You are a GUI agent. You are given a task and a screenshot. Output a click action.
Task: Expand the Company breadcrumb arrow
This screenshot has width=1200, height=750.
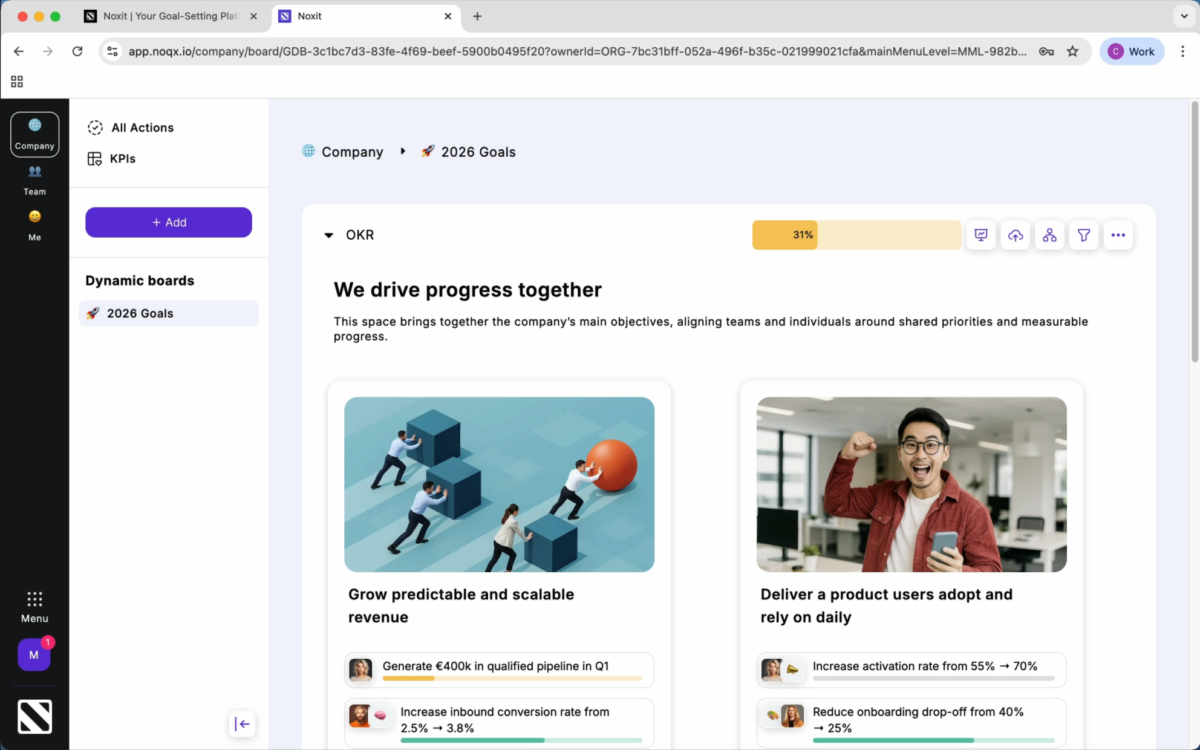coord(403,152)
